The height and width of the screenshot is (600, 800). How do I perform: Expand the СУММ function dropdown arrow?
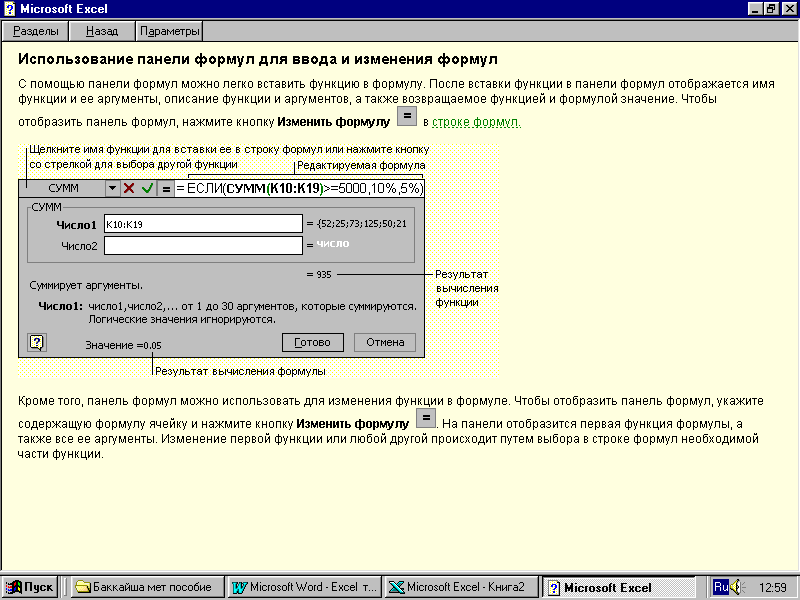(x=112, y=188)
